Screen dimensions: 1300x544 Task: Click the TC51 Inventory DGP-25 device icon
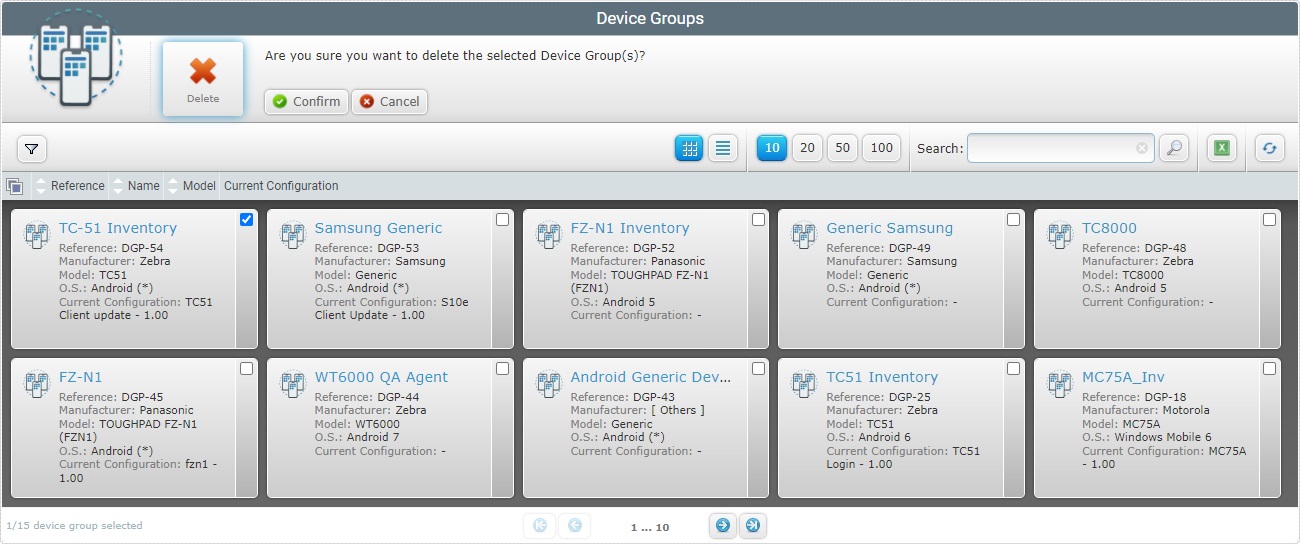pos(804,384)
